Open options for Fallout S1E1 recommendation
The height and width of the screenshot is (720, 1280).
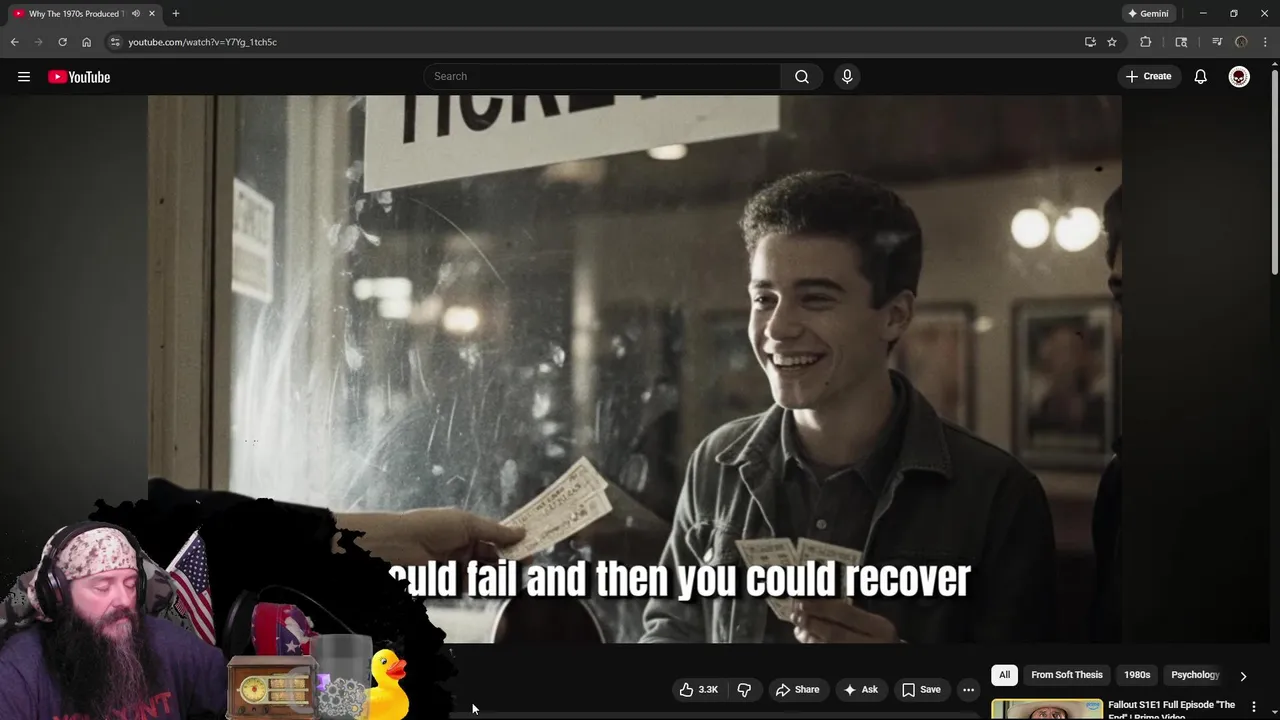[x=1254, y=707]
